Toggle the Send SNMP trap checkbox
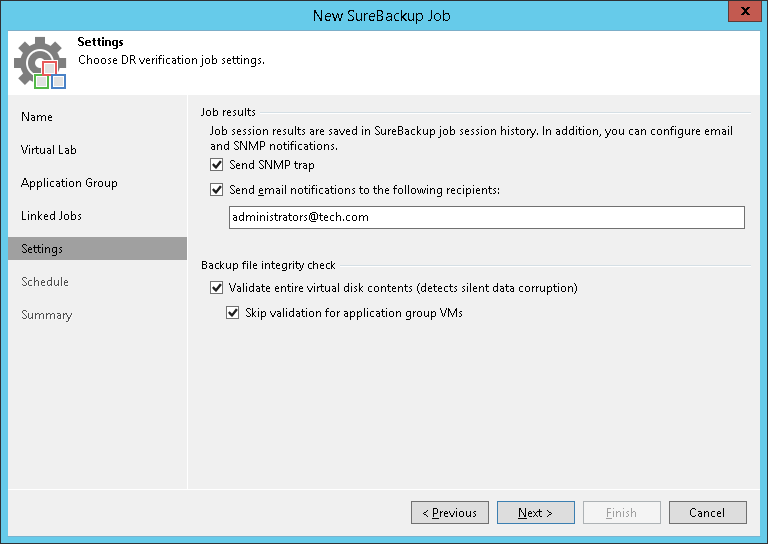 (x=217, y=165)
